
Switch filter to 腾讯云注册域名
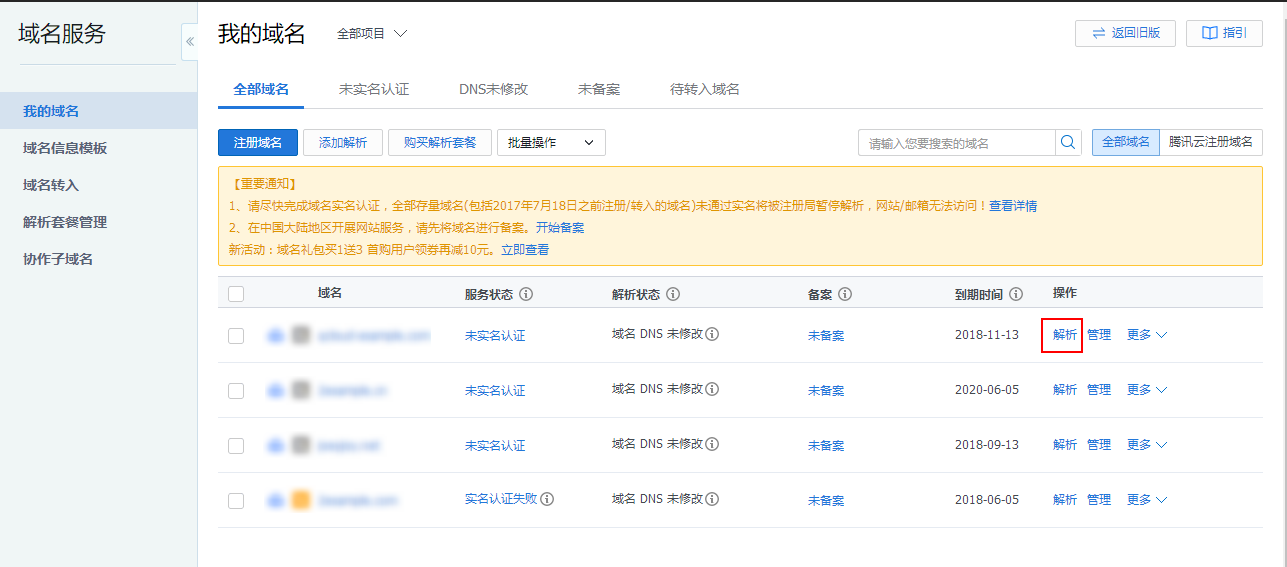coord(1211,142)
